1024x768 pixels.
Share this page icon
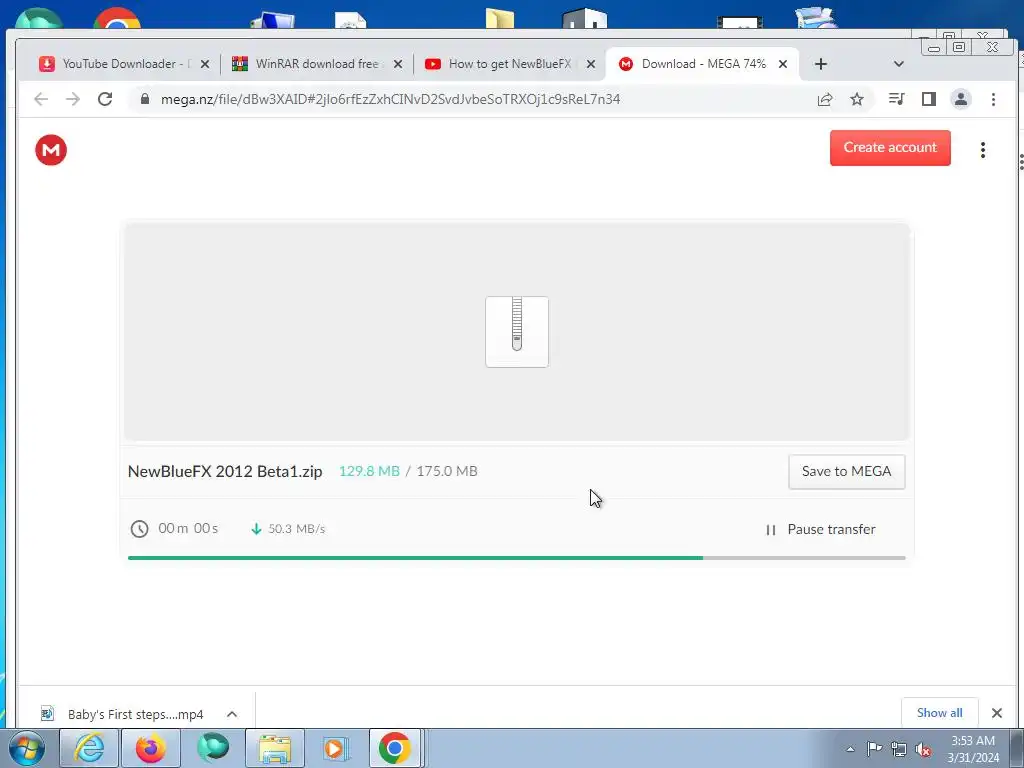click(x=825, y=99)
